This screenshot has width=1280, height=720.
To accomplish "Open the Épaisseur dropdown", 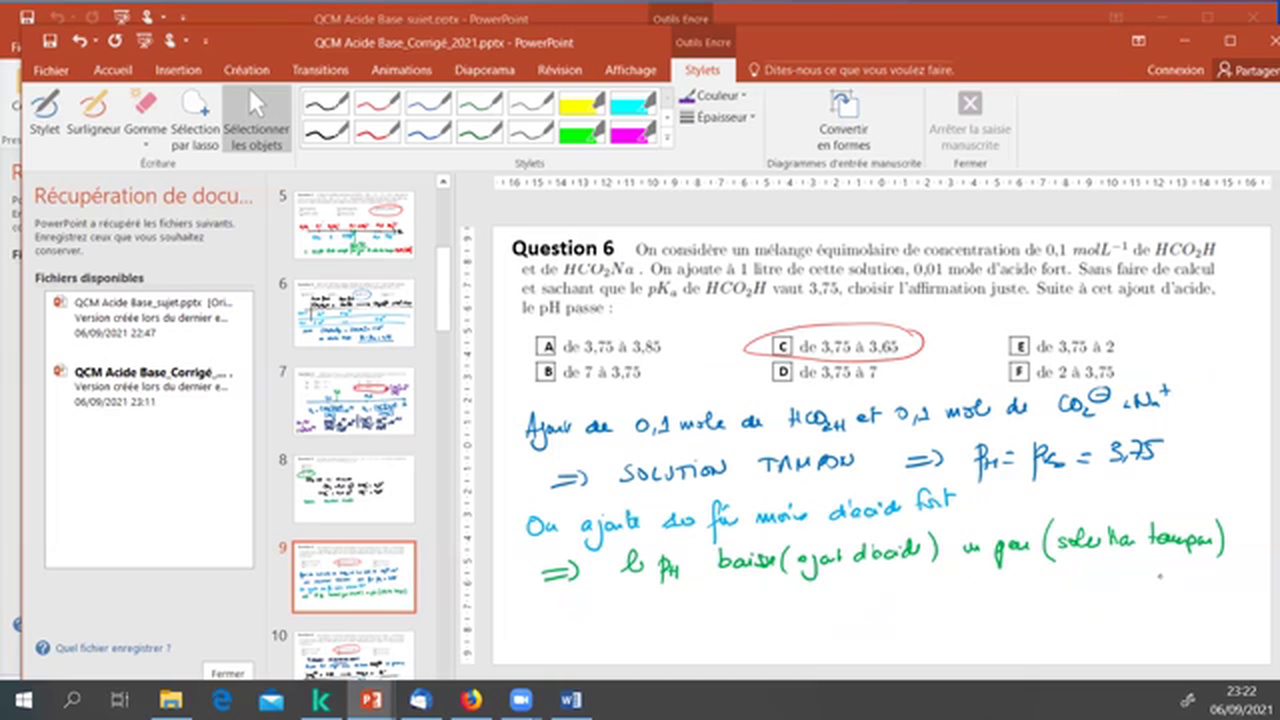I will tap(717, 117).
